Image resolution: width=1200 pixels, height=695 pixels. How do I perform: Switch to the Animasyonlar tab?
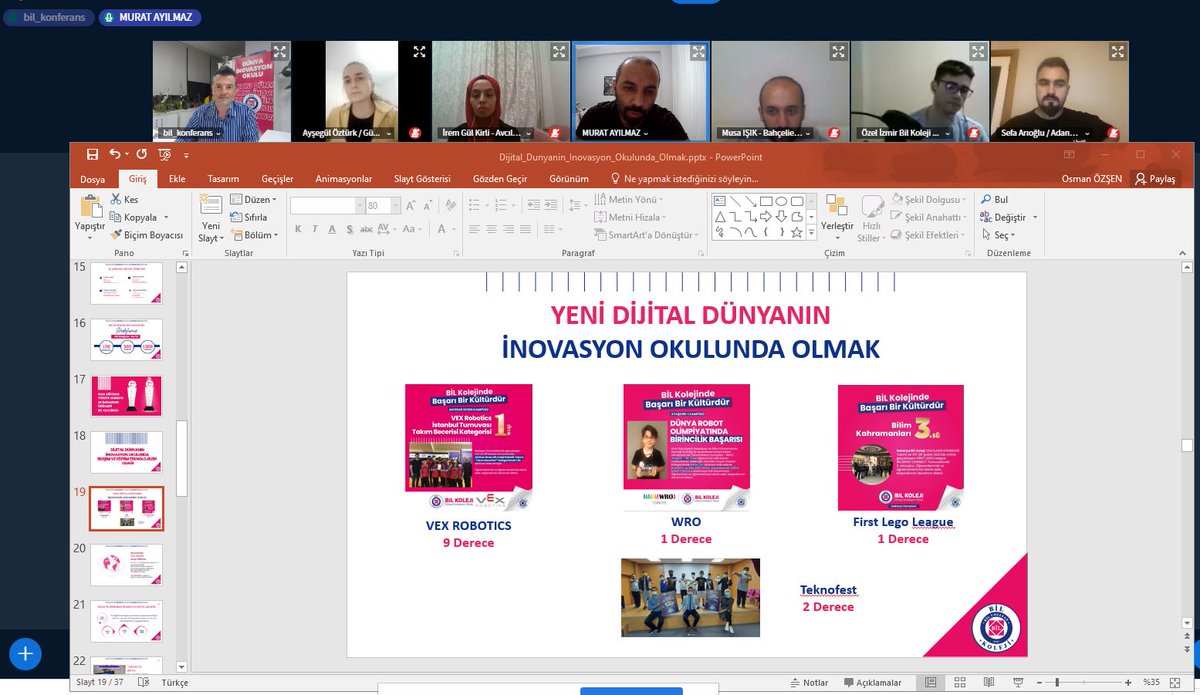pyautogui.click(x=343, y=179)
